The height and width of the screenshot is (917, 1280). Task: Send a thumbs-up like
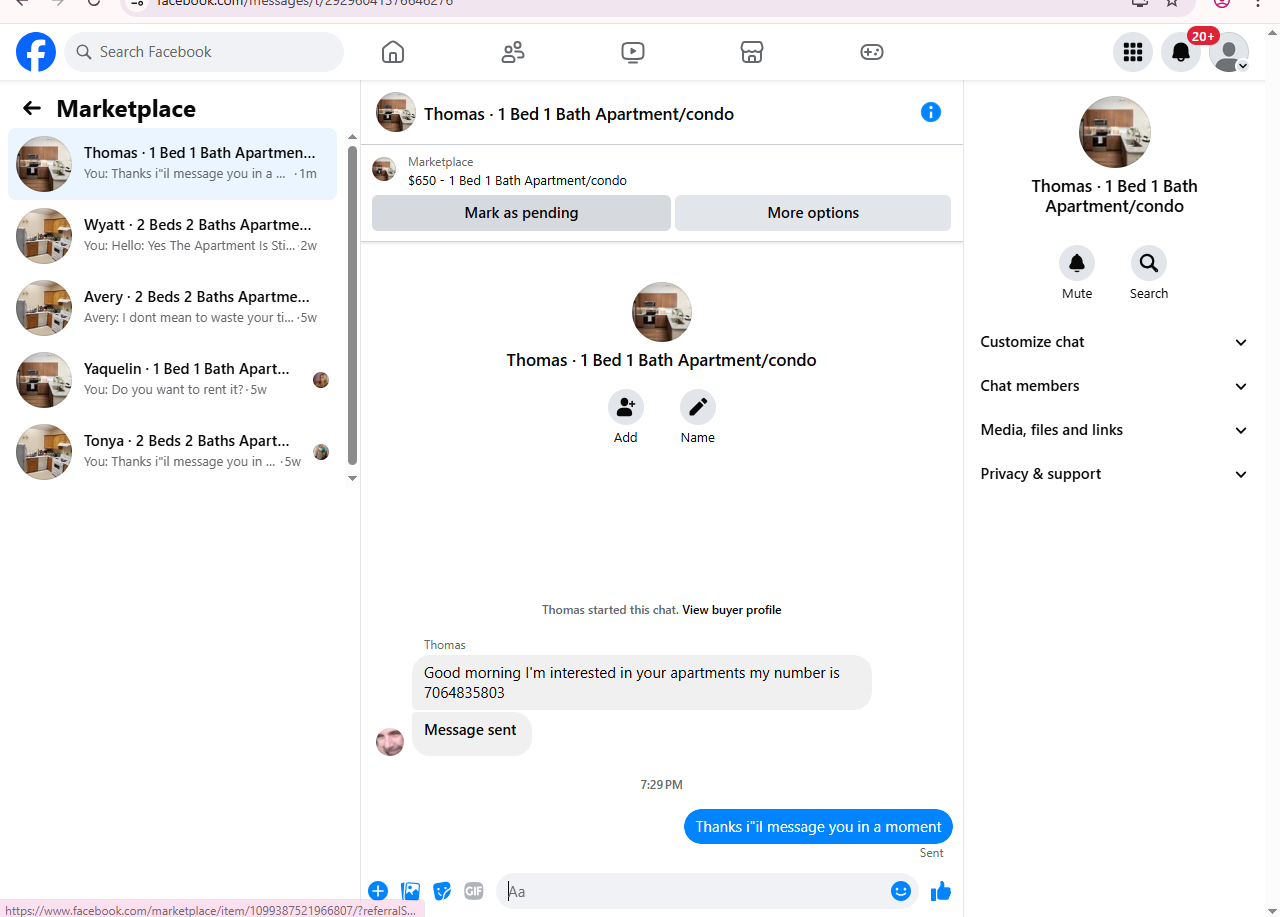(x=941, y=891)
